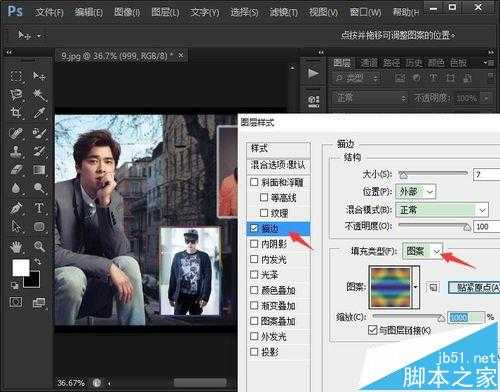This screenshot has width=500, height=392.
Task: Open 位置 dropdown showing 外部
Action: tap(416, 192)
